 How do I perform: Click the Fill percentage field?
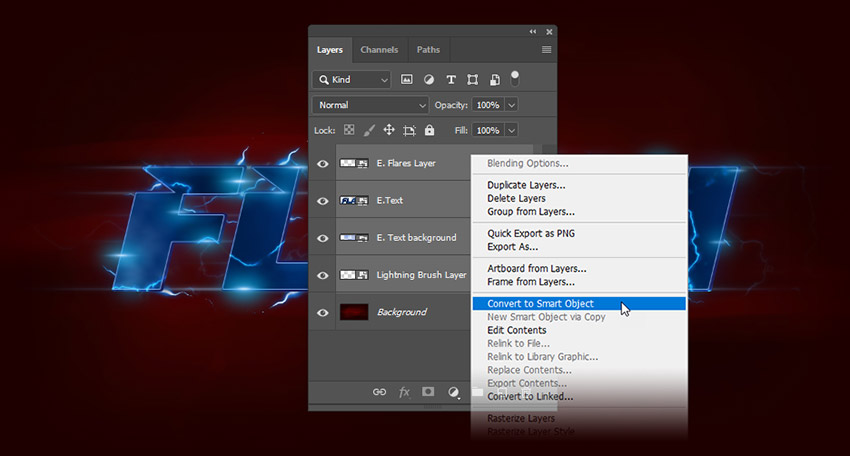pyautogui.click(x=487, y=130)
